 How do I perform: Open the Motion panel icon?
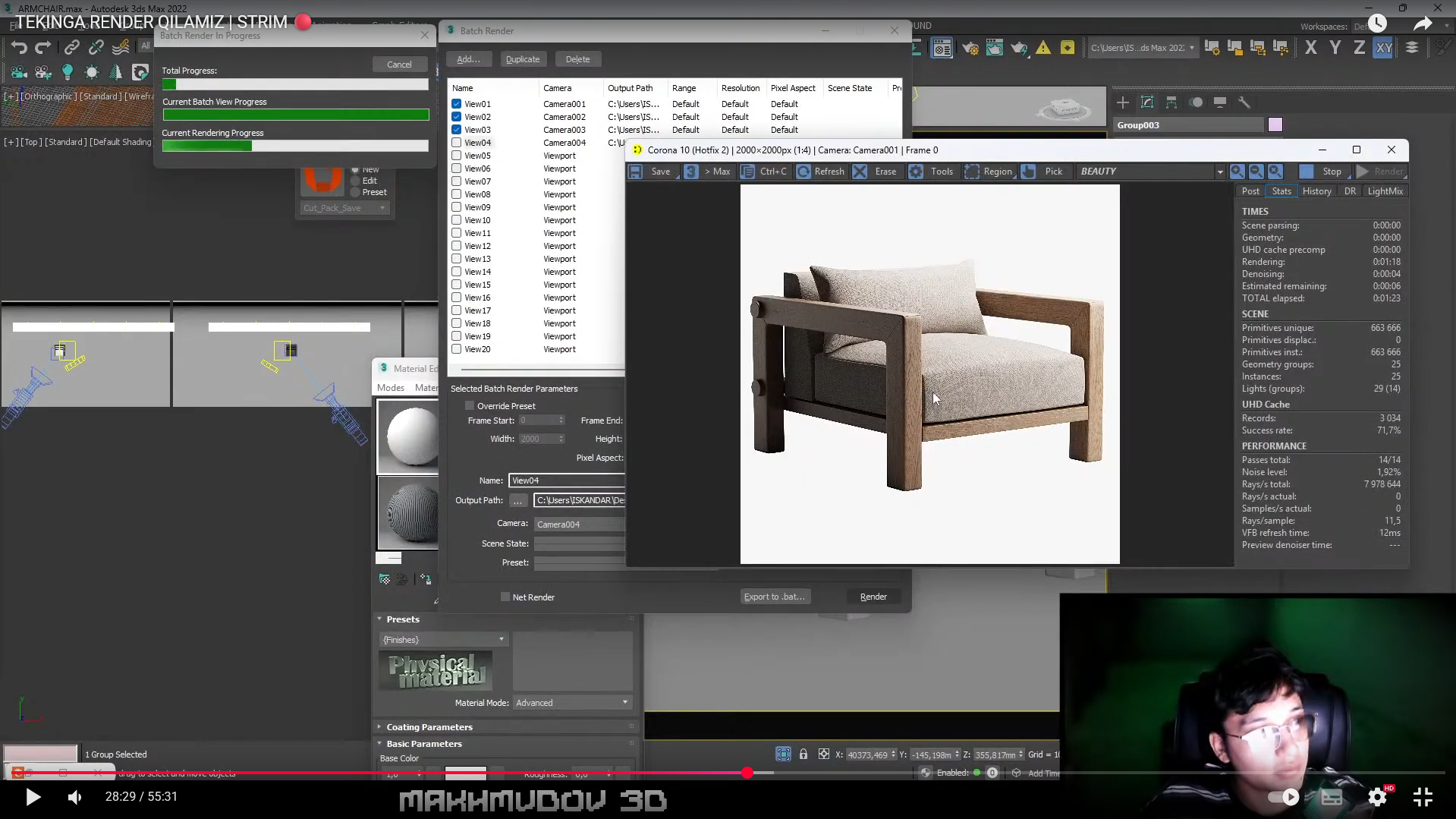[1196, 102]
